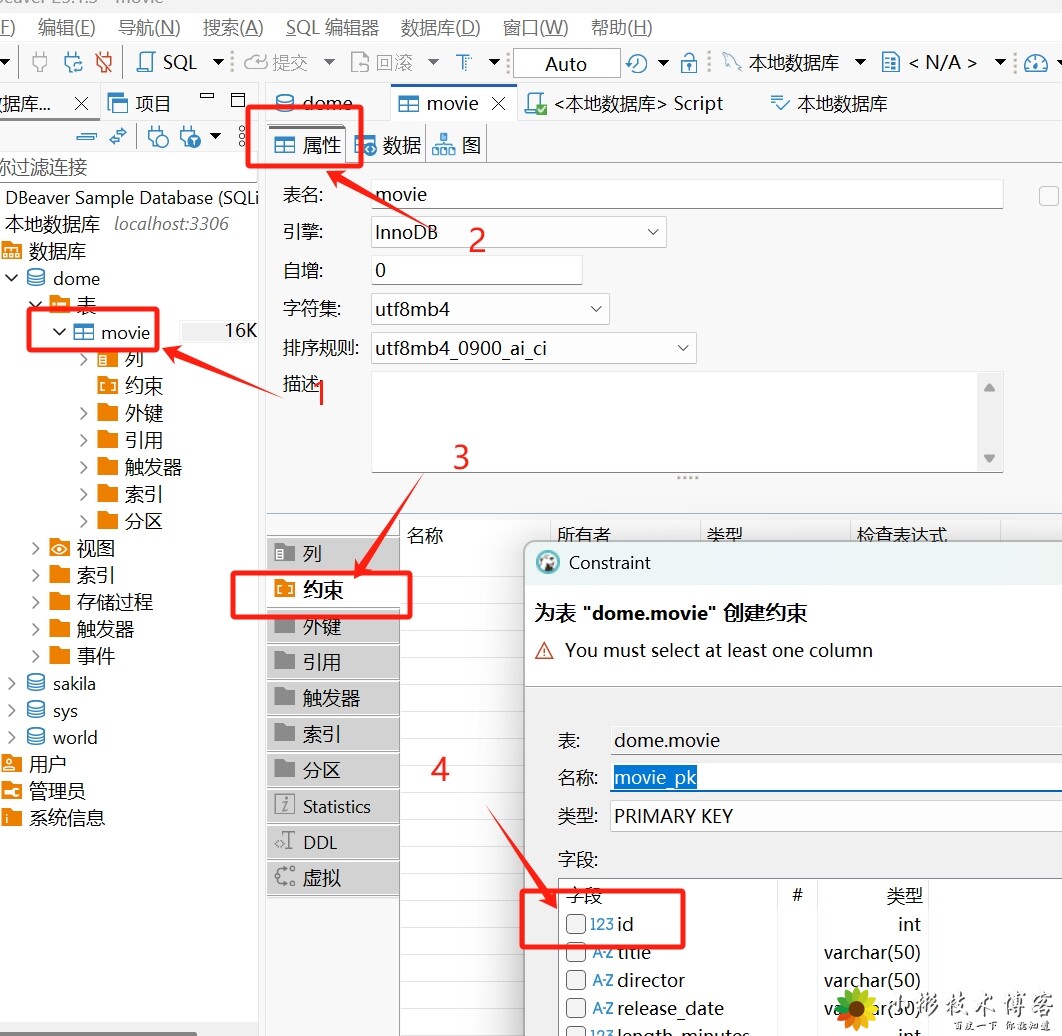This screenshot has height=1036, width=1062.
Task: Click the Auto commit mode field
Action: [x=566, y=64]
